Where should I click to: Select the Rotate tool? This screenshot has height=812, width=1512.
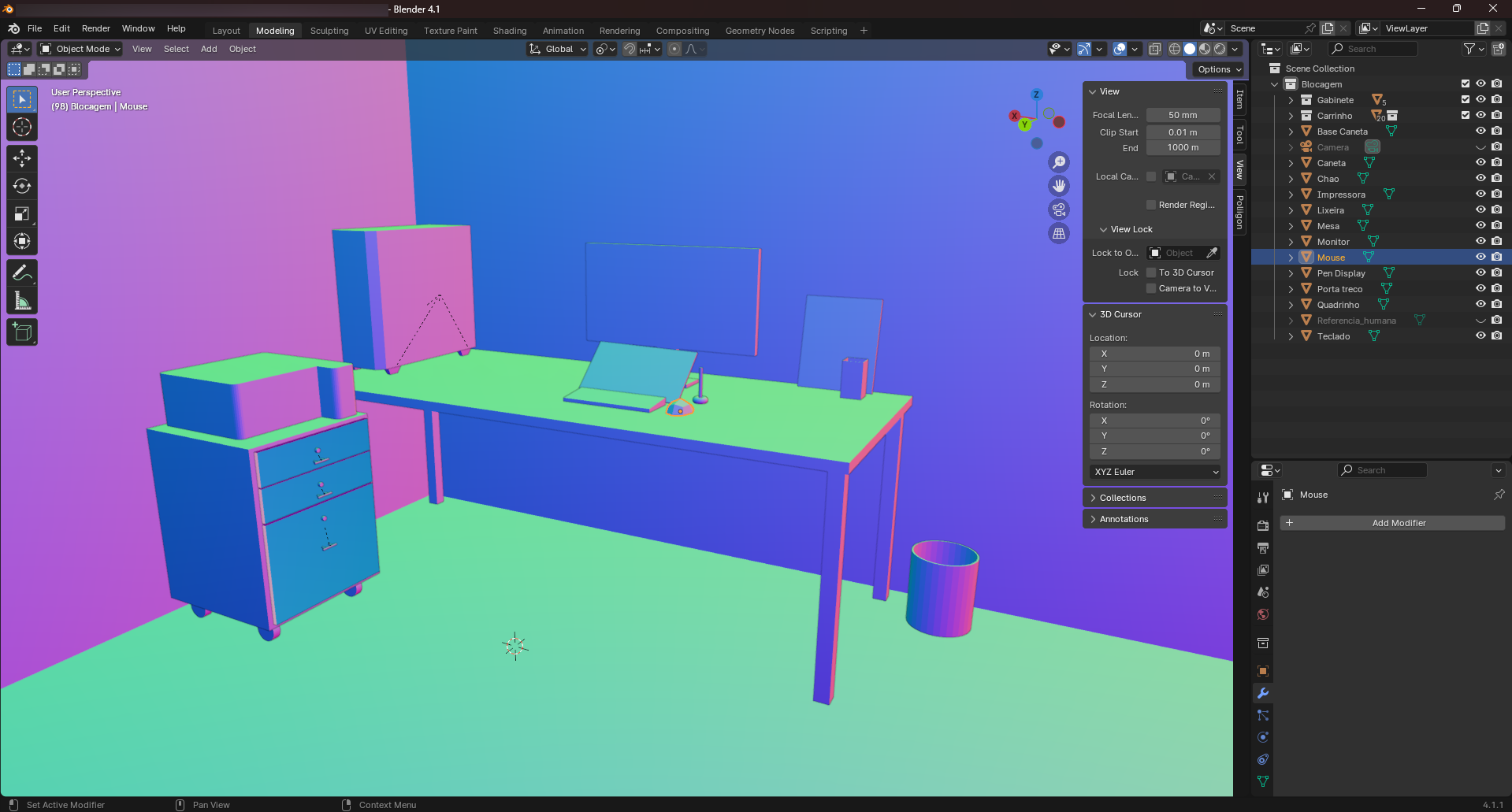(22, 186)
